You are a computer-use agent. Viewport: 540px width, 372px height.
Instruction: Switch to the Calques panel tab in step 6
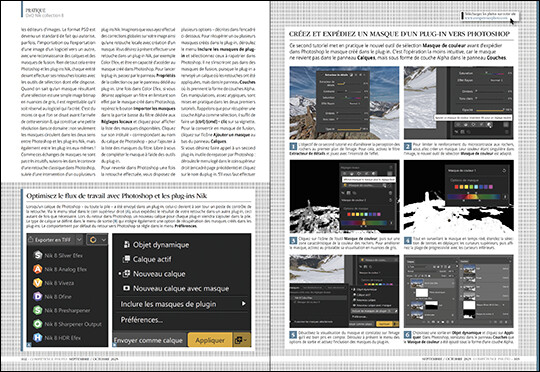[x=411, y=261]
